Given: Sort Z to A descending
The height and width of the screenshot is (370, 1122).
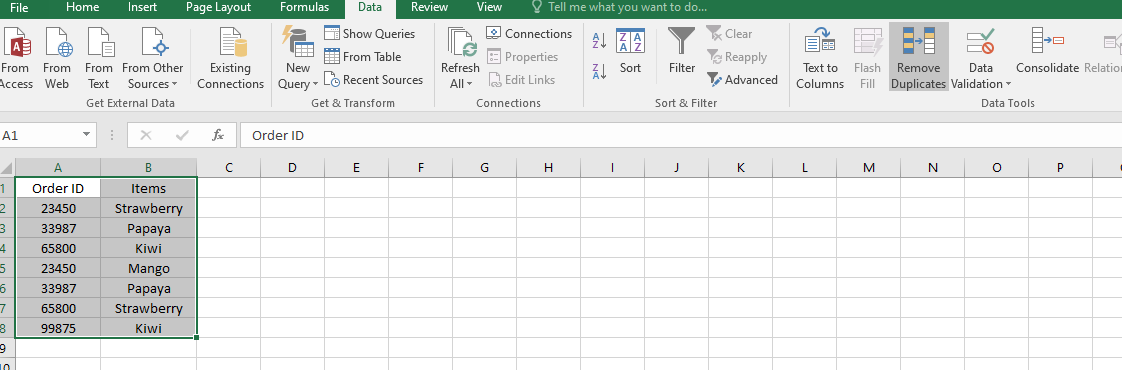Looking at the screenshot, I should pos(600,71).
